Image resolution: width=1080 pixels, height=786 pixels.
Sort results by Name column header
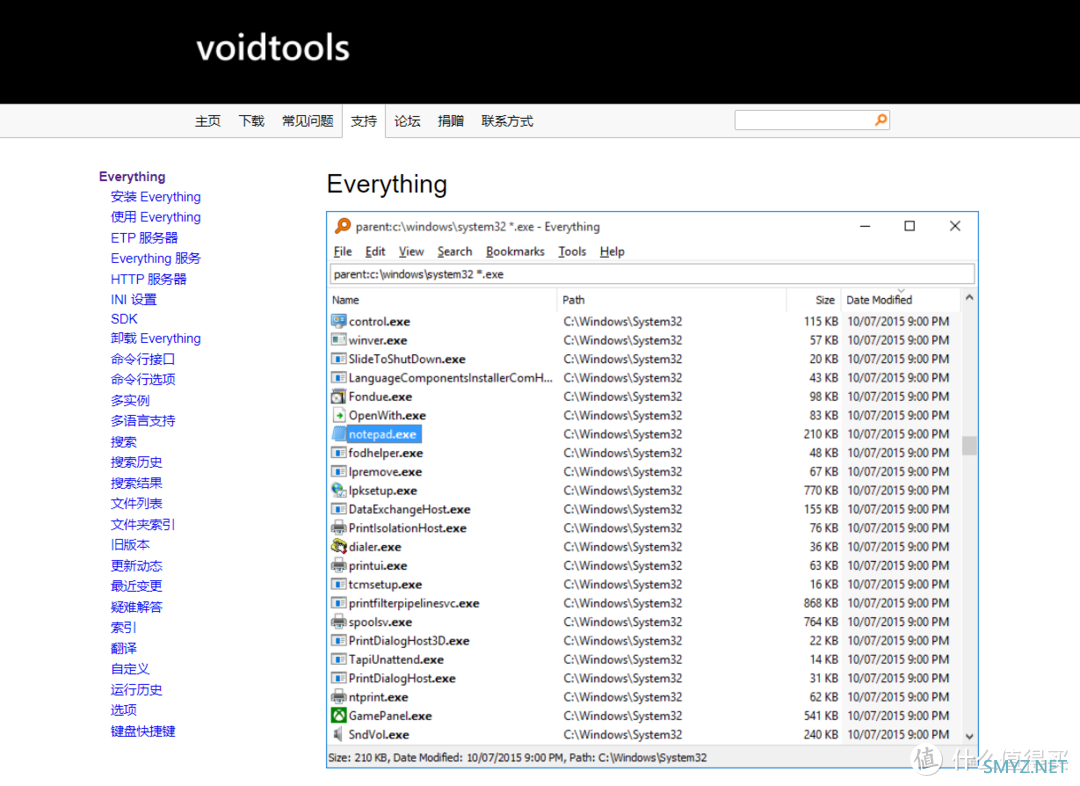[x=442, y=300]
